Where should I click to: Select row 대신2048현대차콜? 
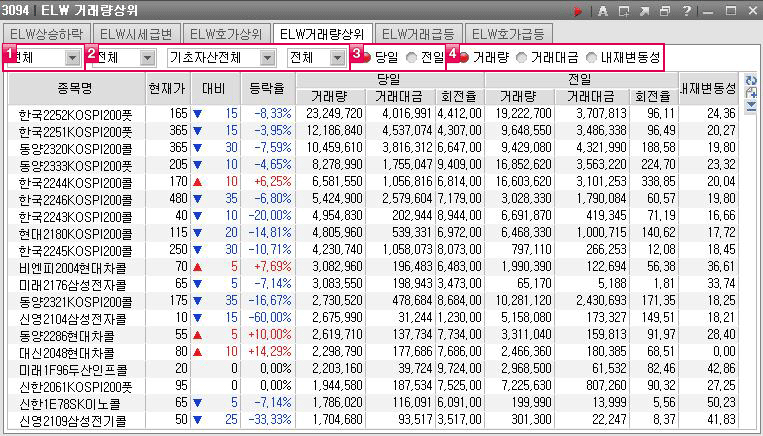click(373, 352)
